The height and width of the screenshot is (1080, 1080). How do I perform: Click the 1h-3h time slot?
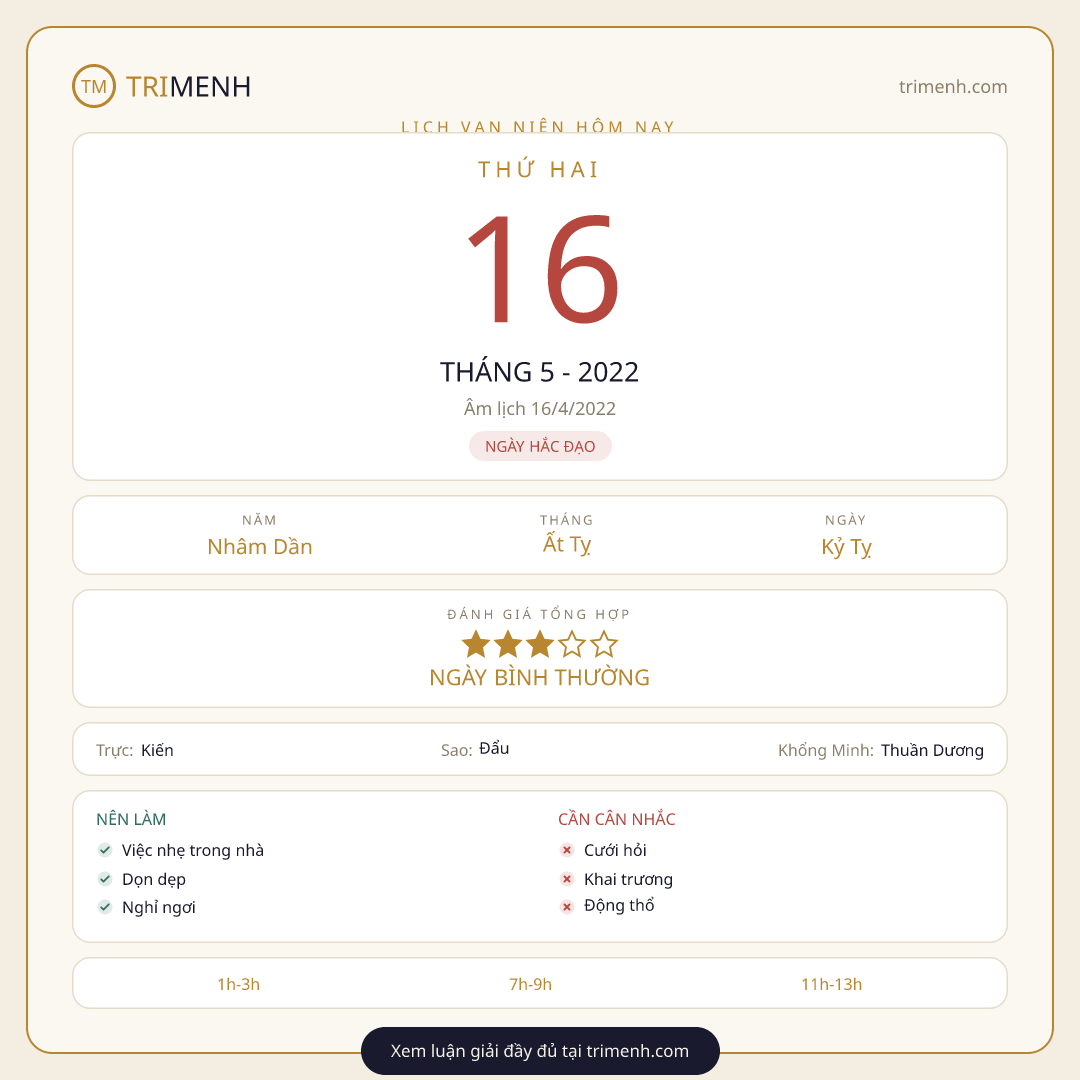(x=238, y=984)
